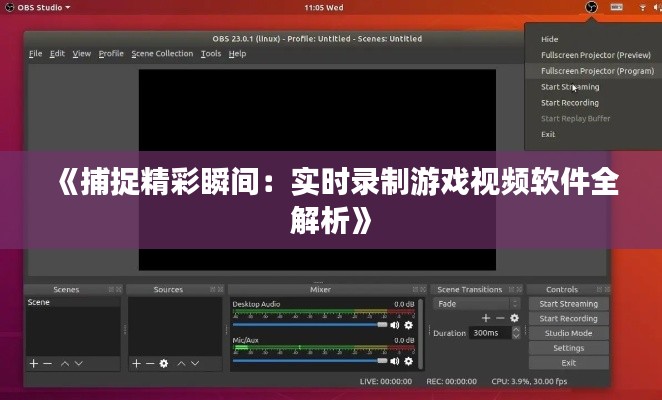Click the Duration 300ms input field

tap(491, 333)
